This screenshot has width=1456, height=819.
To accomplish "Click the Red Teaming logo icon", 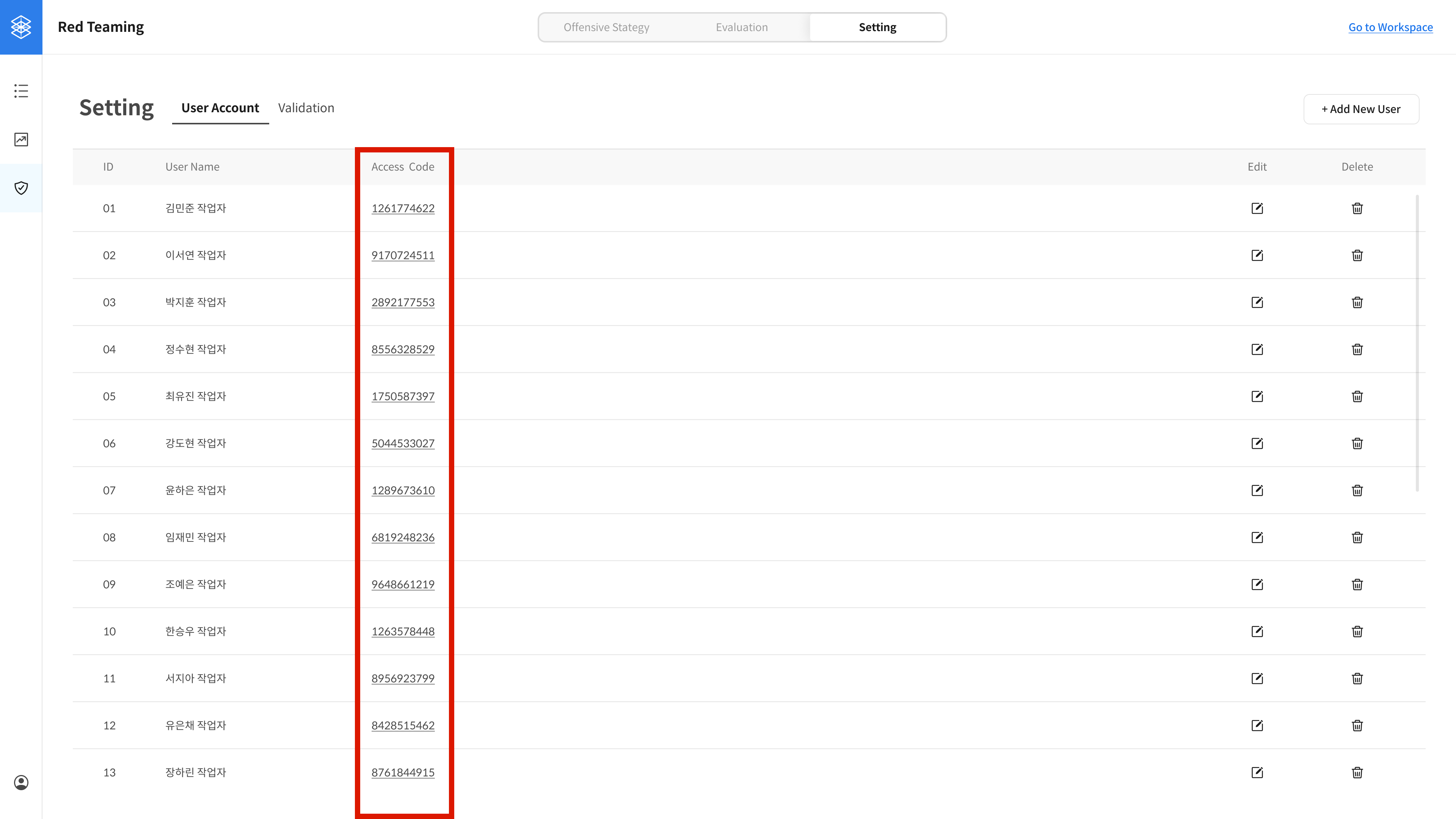I will (21, 27).
